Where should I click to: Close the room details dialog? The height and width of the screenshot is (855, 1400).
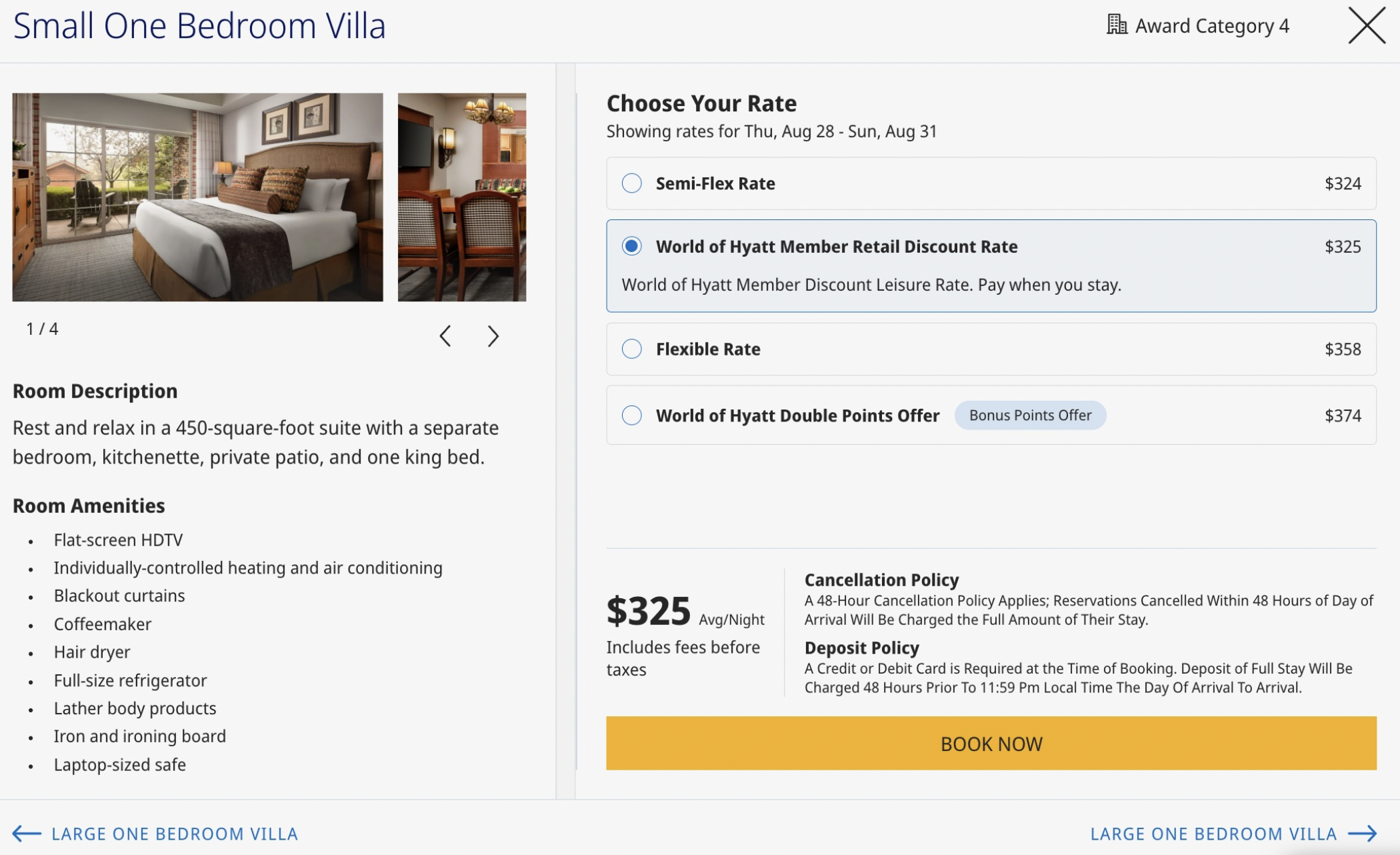coord(1367,26)
